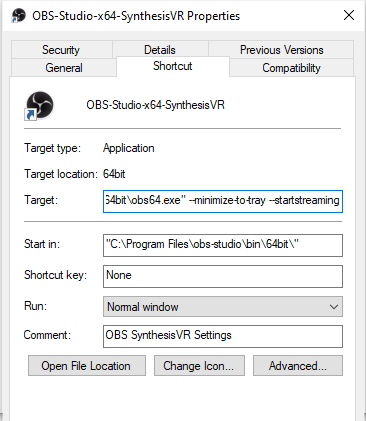Close the Properties dialog with the X
Viewport: 366px width, 421px height.
349,15
